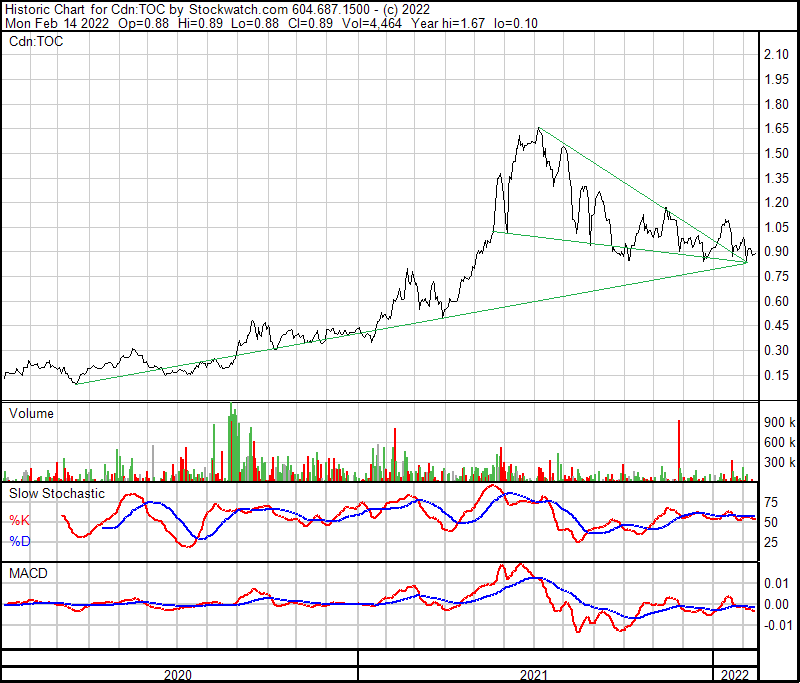Click the 1.50 price axis label

(776, 154)
